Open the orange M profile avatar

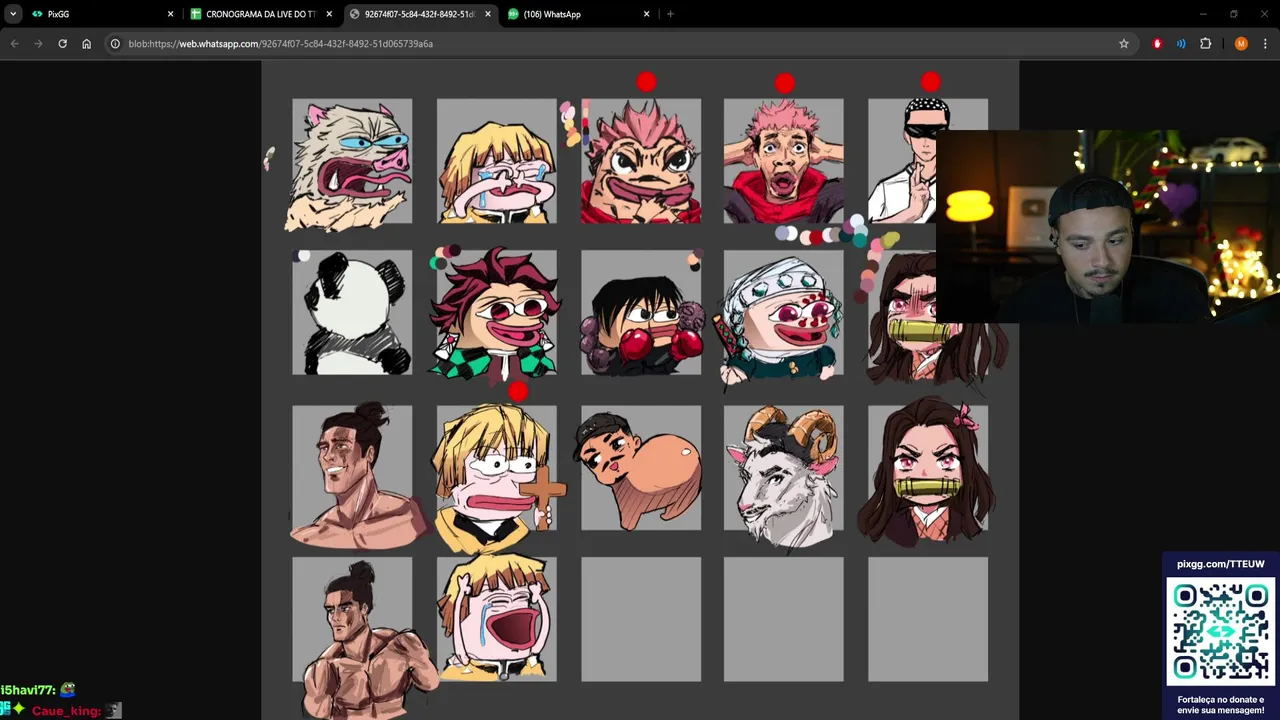pos(1241,44)
